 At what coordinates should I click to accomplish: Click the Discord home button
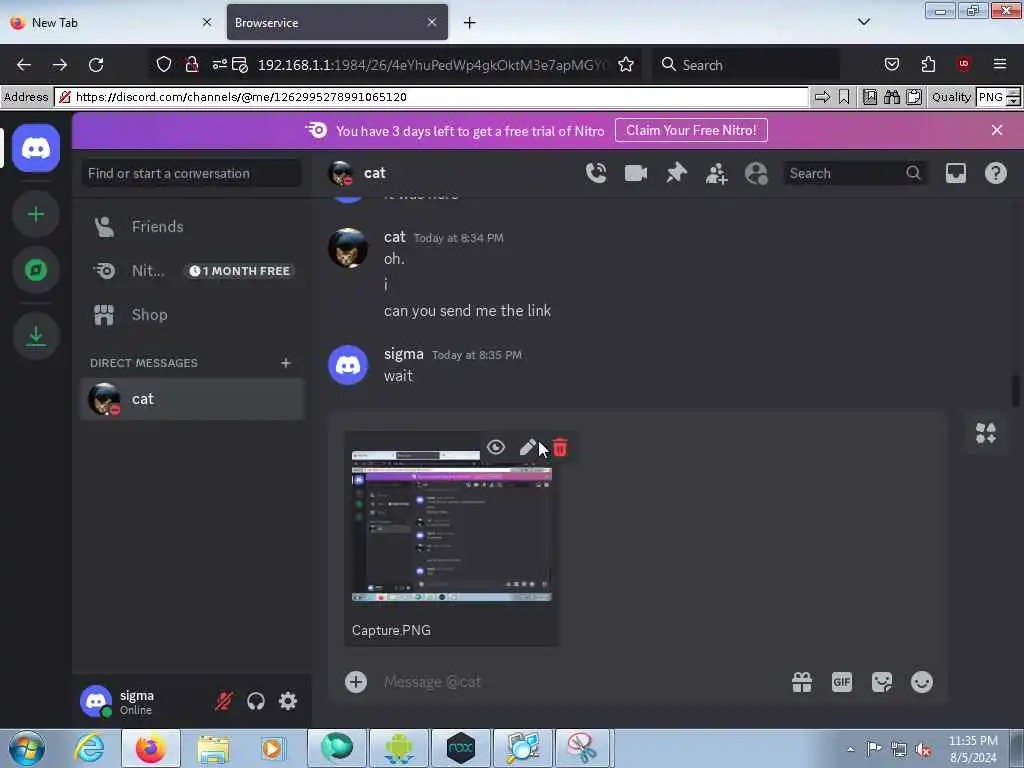tap(36, 148)
